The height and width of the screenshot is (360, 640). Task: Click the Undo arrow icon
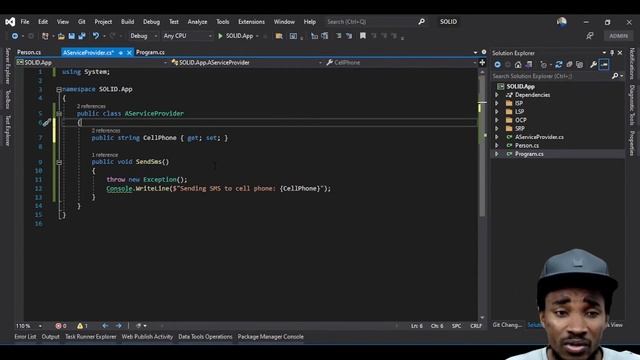[96, 36]
